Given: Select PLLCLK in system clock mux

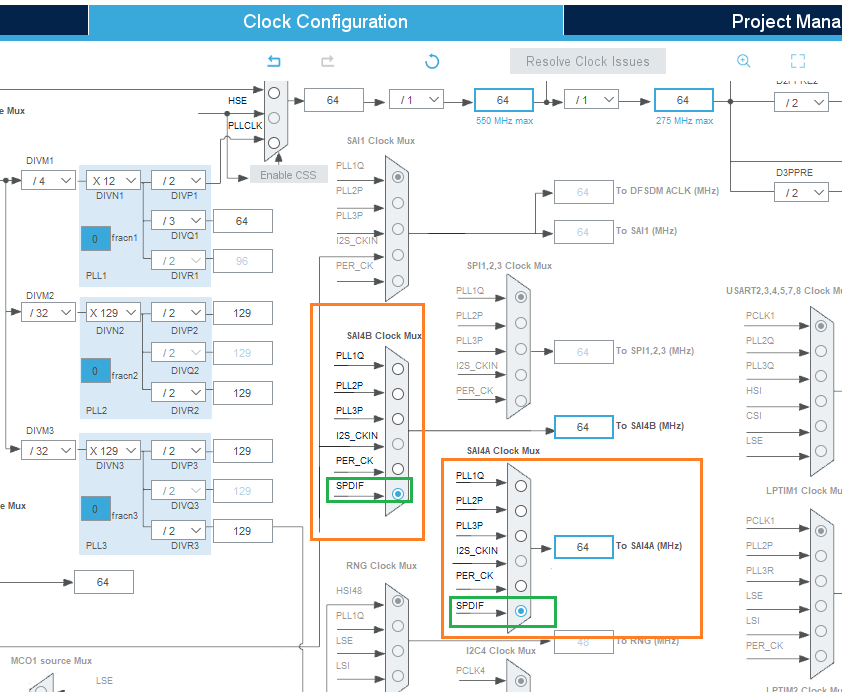Looking at the screenshot, I should 274,143.
